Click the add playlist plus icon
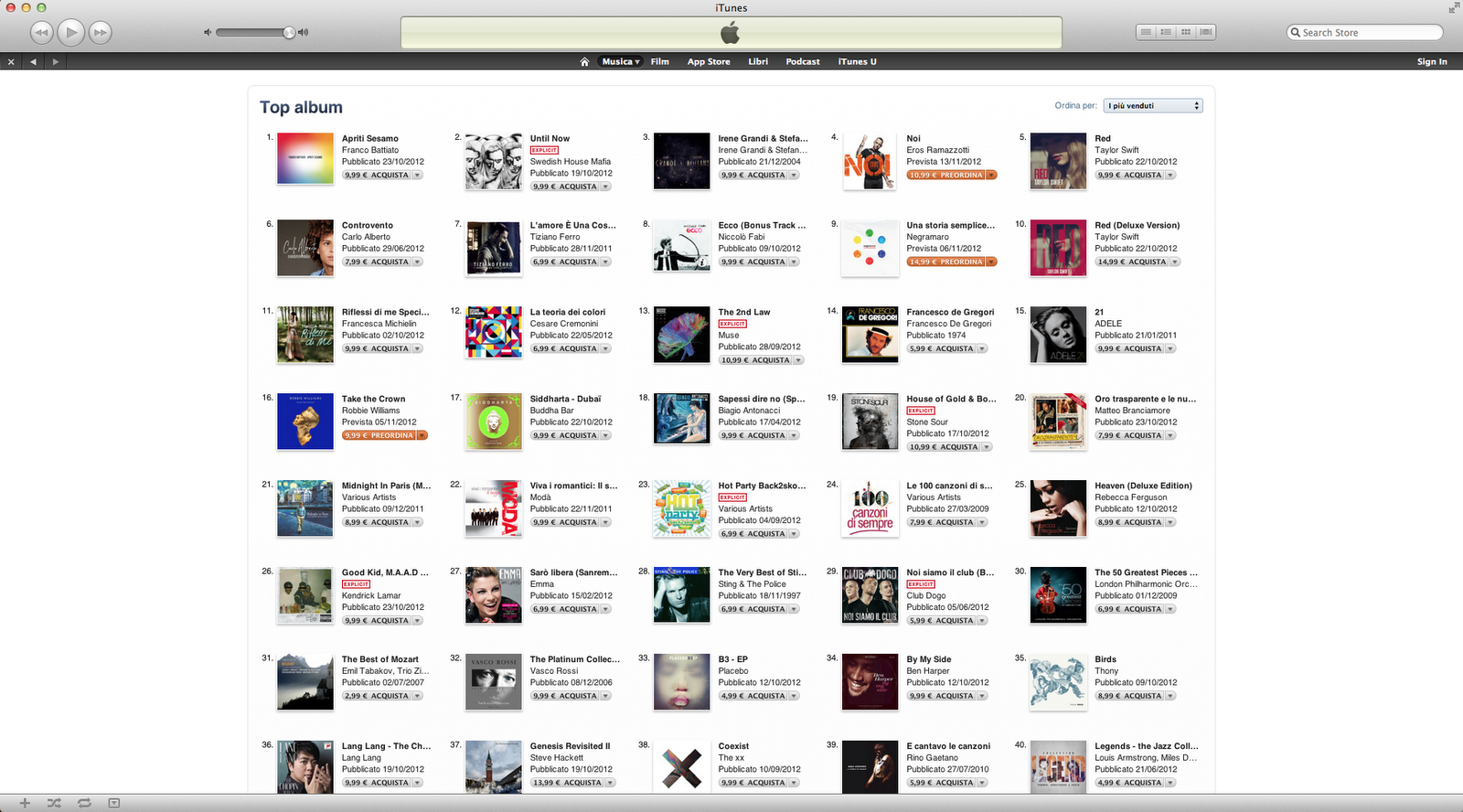Image resolution: width=1463 pixels, height=812 pixels. click(25, 803)
